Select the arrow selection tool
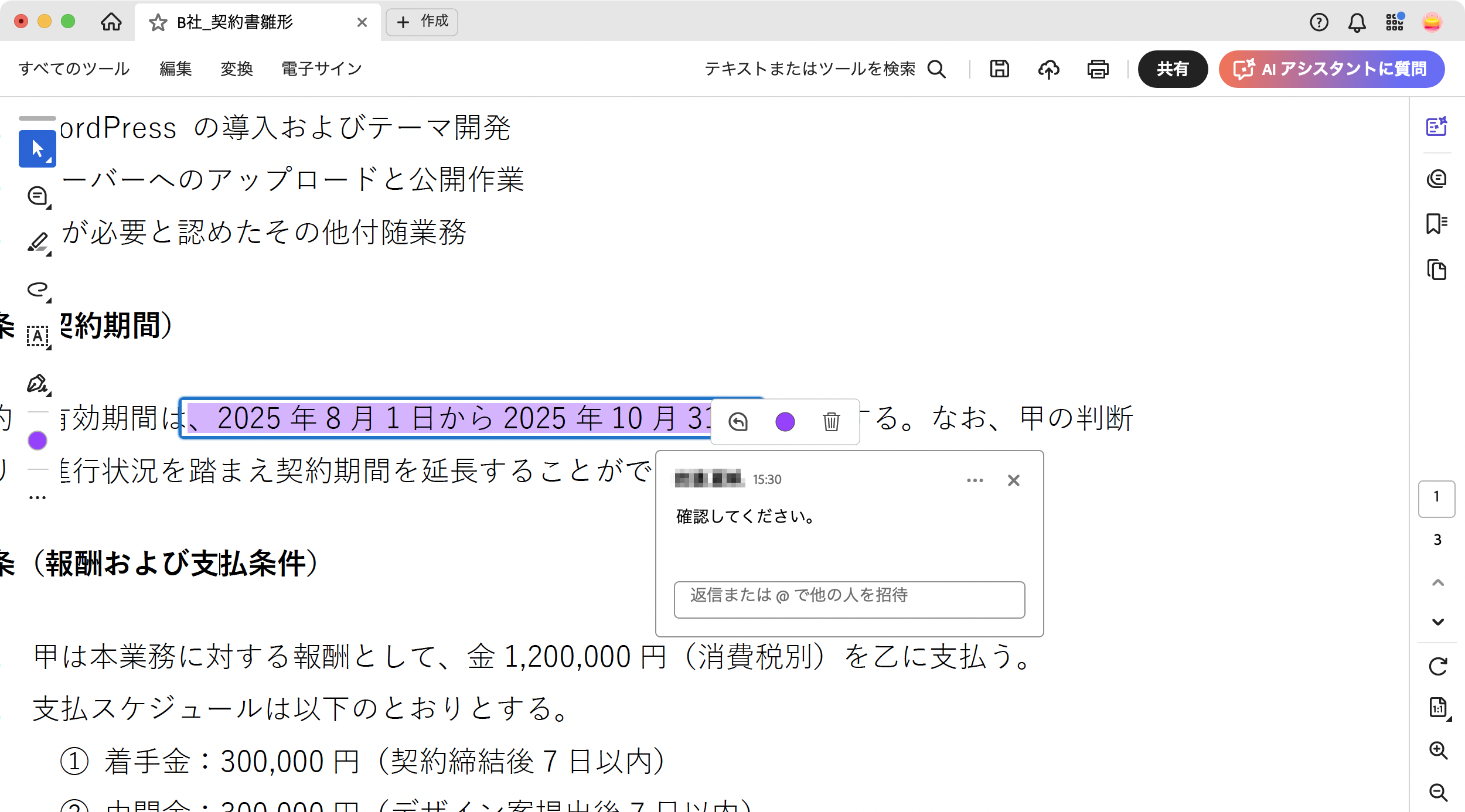The height and width of the screenshot is (812, 1465). pyautogui.click(x=37, y=149)
